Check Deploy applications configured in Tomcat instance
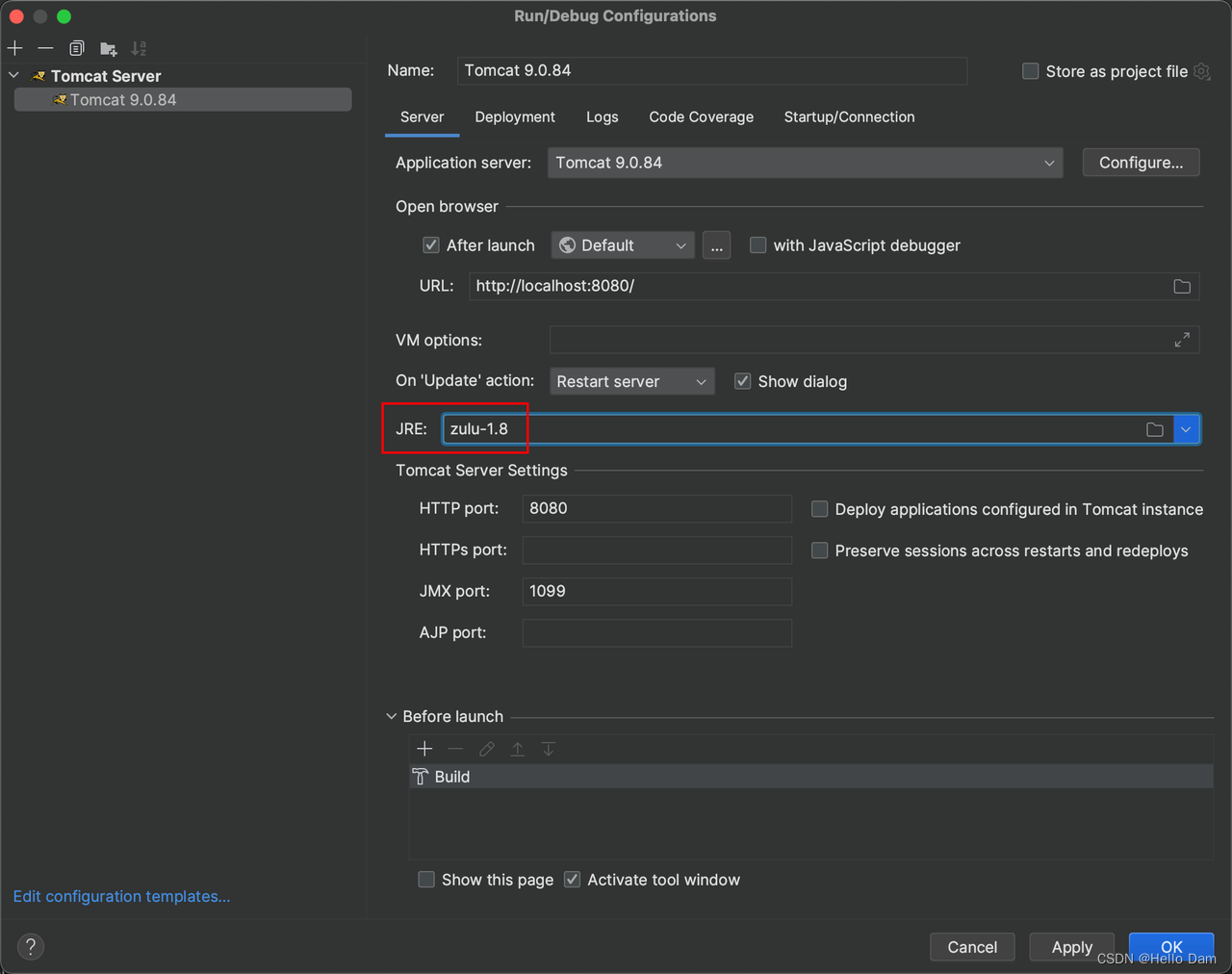 [820, 509]
